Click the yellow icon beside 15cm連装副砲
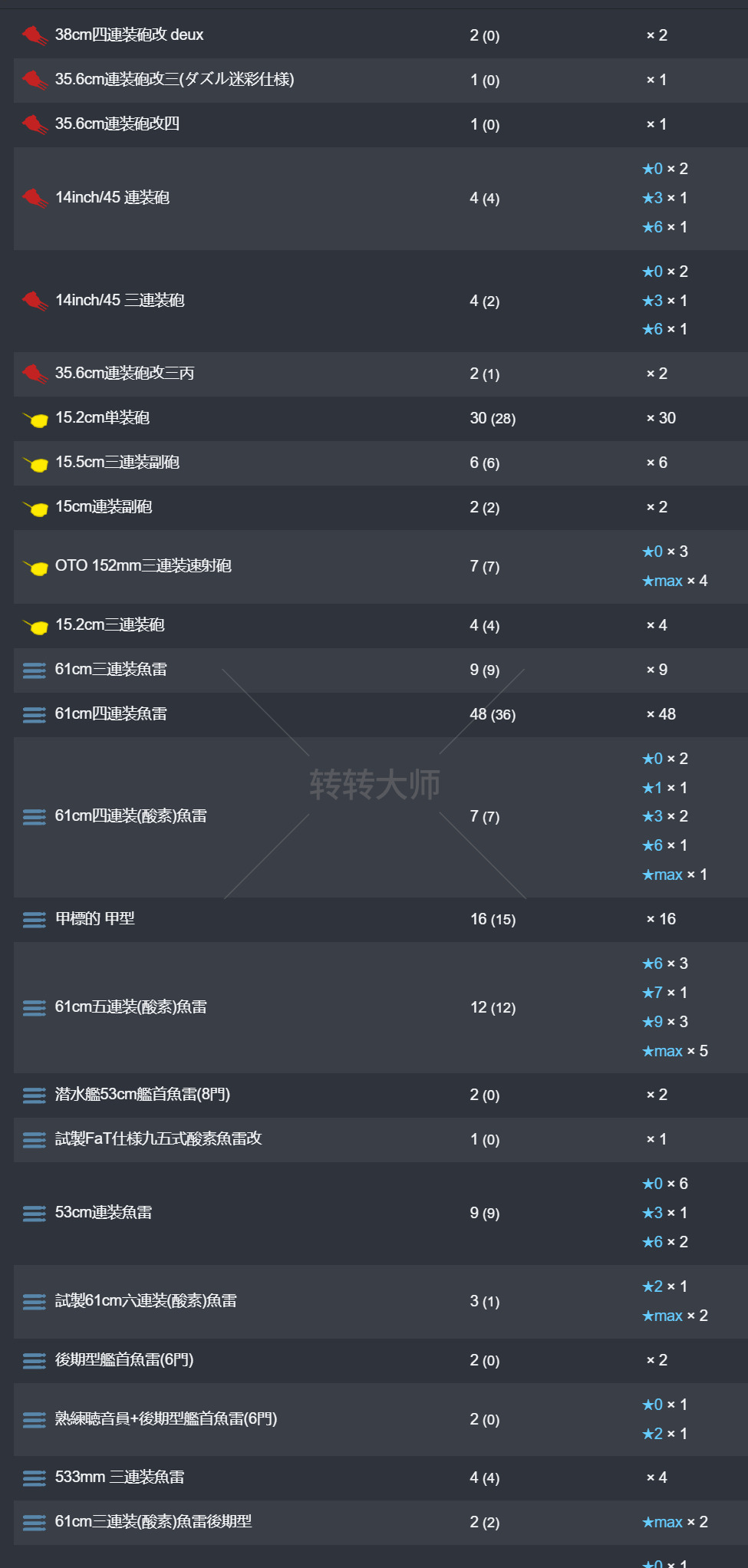Viewport: 748px width, 1568px height. [x=35, y=508]
